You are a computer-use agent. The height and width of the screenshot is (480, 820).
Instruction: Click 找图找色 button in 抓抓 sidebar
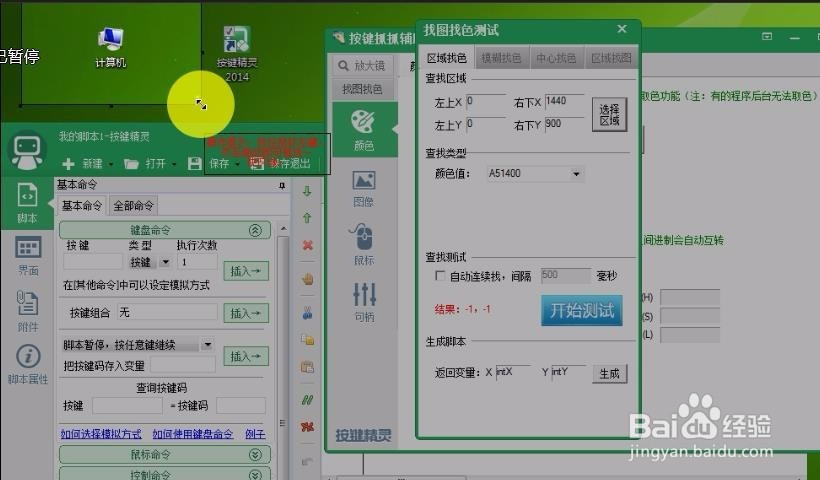click(x=362, y=89)
